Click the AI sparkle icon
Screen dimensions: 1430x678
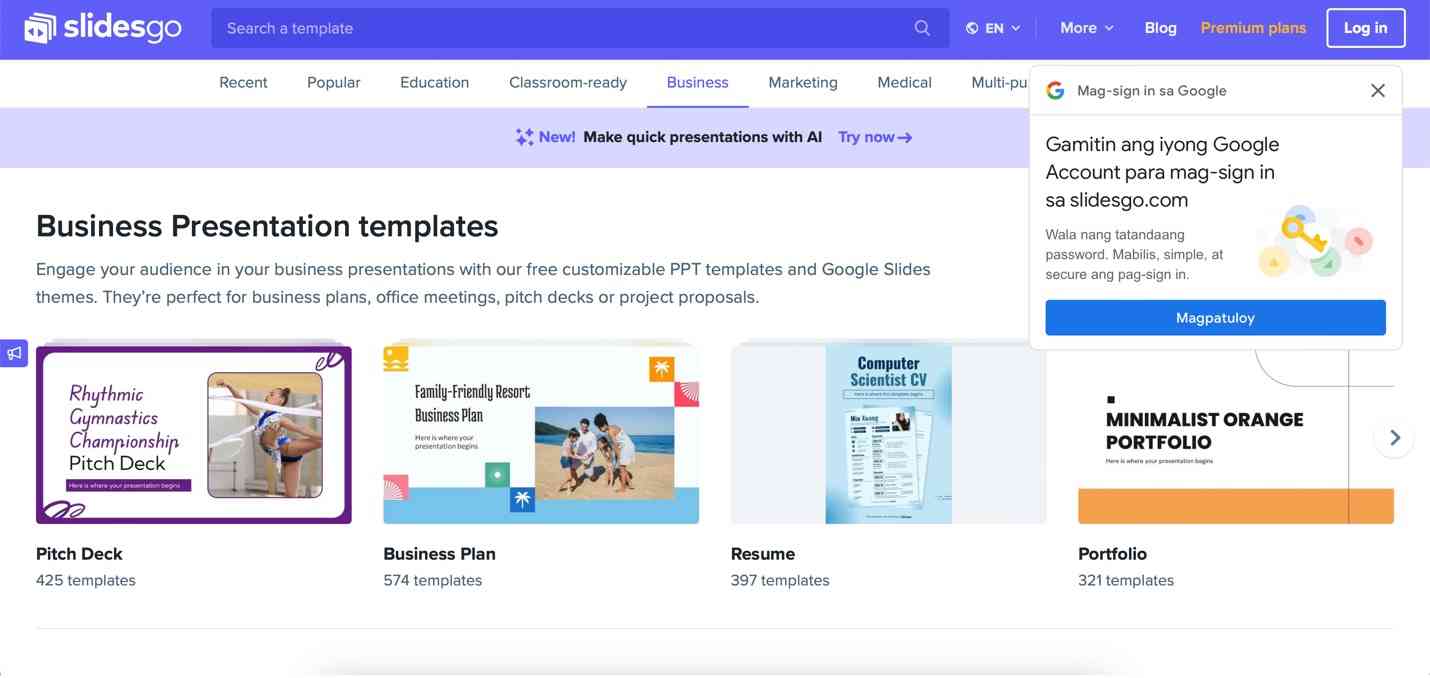coord(524,137)
